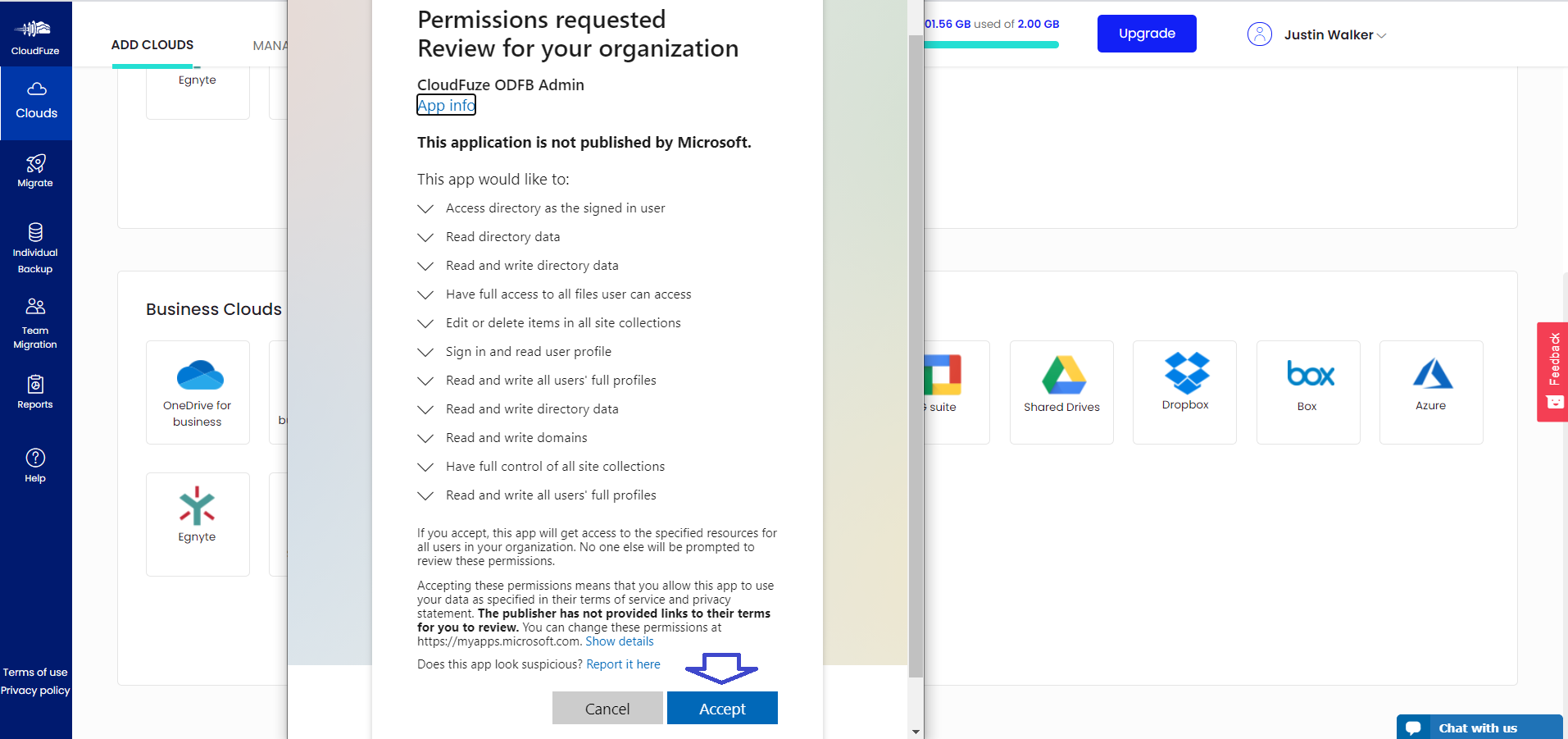Open the Clouds sidebar section
Image resolution: width=1568 pixels, height=739 pixels.
tap(36, 102)
